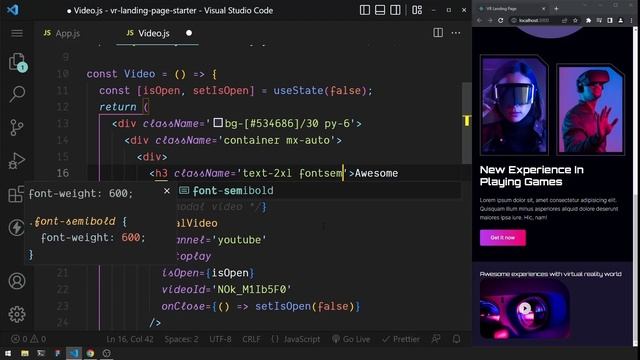Viewport: 640px width, 360px height.
Task: Open browser profile avatar
Action: (x=620, y=20)
